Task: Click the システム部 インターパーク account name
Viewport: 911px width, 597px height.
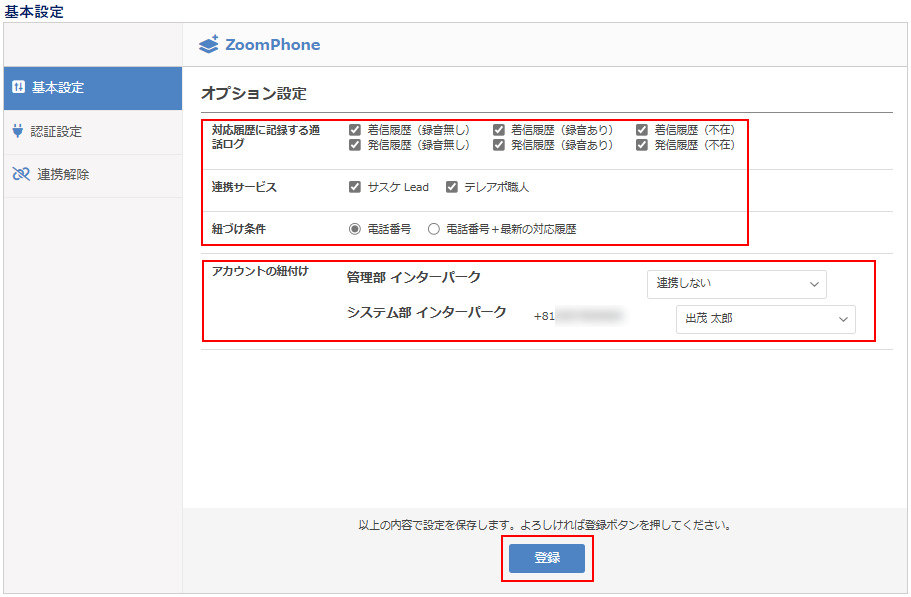Action: coord(426,312)
